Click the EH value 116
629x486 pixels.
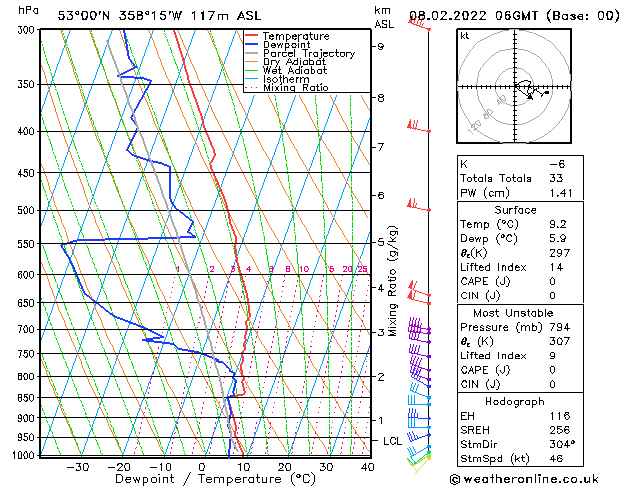coord(560,416)
